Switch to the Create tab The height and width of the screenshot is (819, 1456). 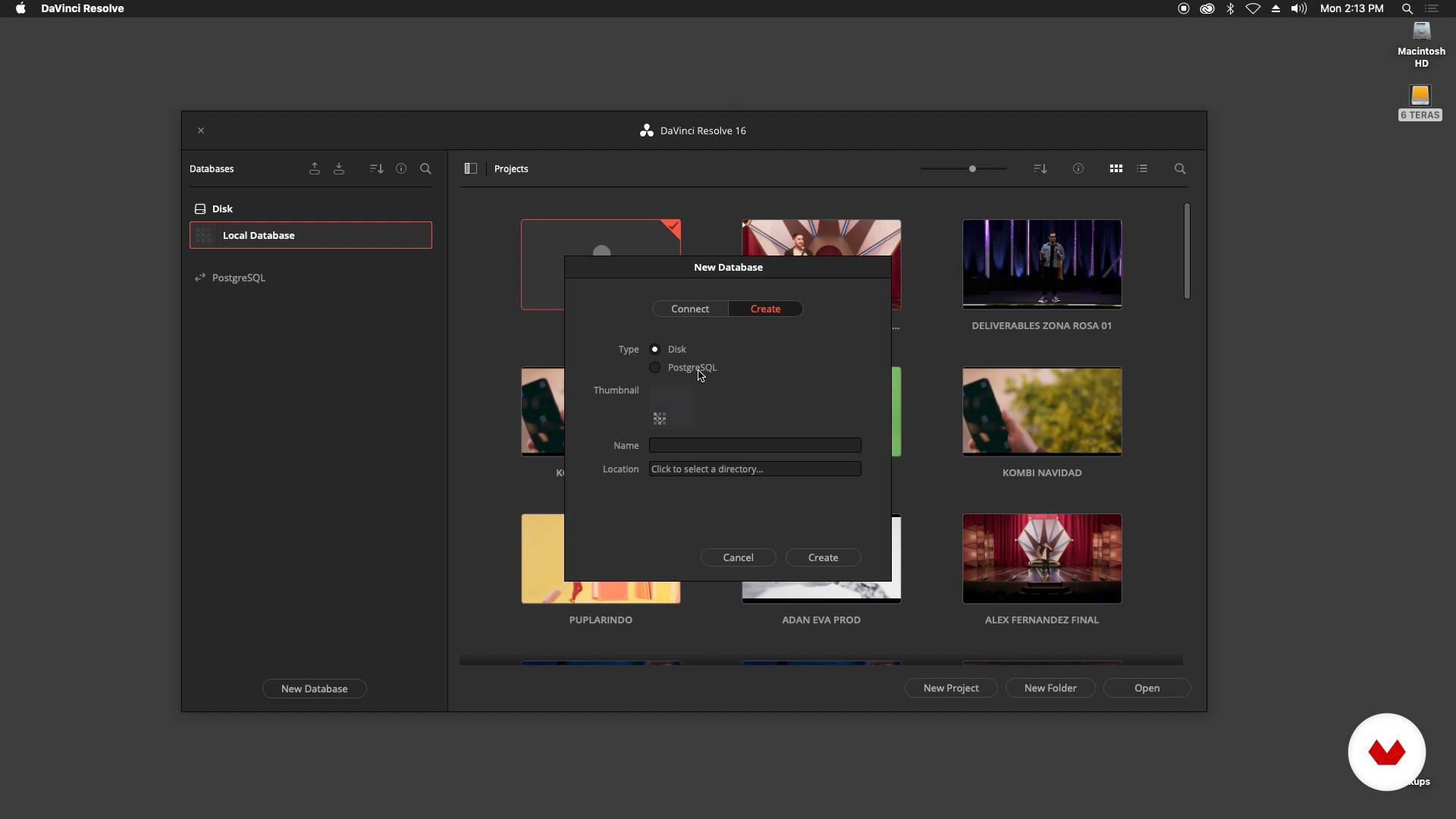pos(765,309)
